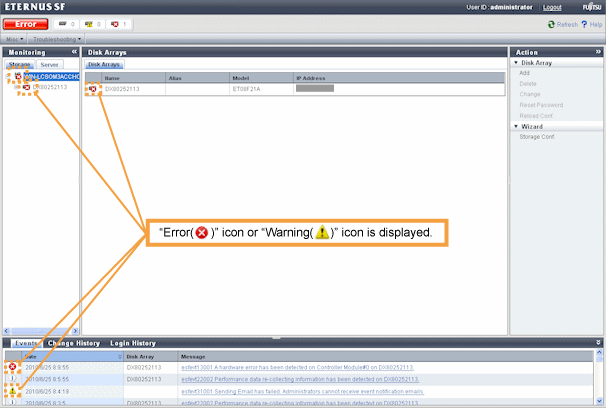Collapse the Action panel with chevrons
This screenshot has height=408, width=606.
pos(598,52)
